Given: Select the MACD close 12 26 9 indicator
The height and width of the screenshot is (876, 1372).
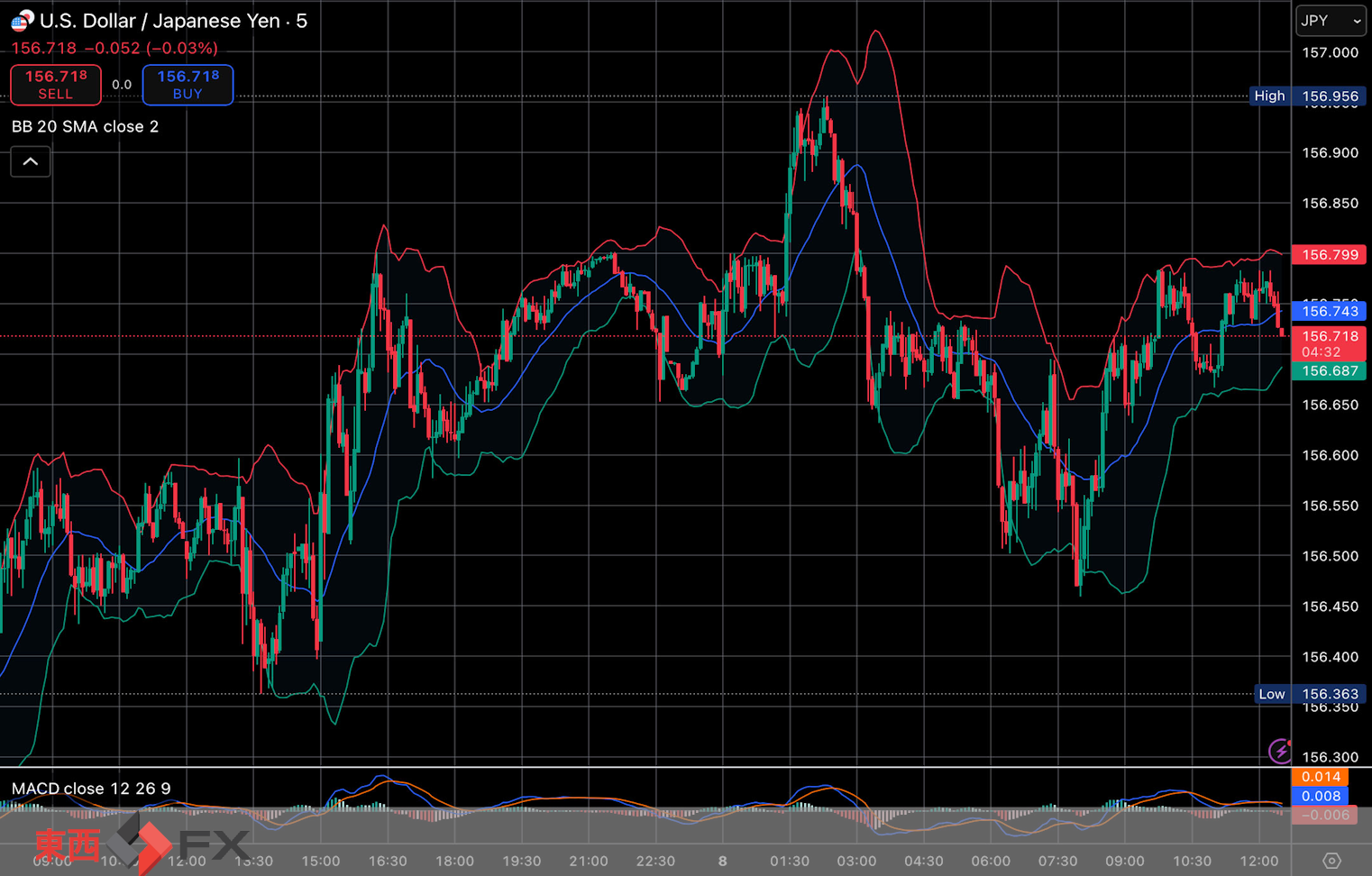Looking at the screenshot, I should coord(91,789).
